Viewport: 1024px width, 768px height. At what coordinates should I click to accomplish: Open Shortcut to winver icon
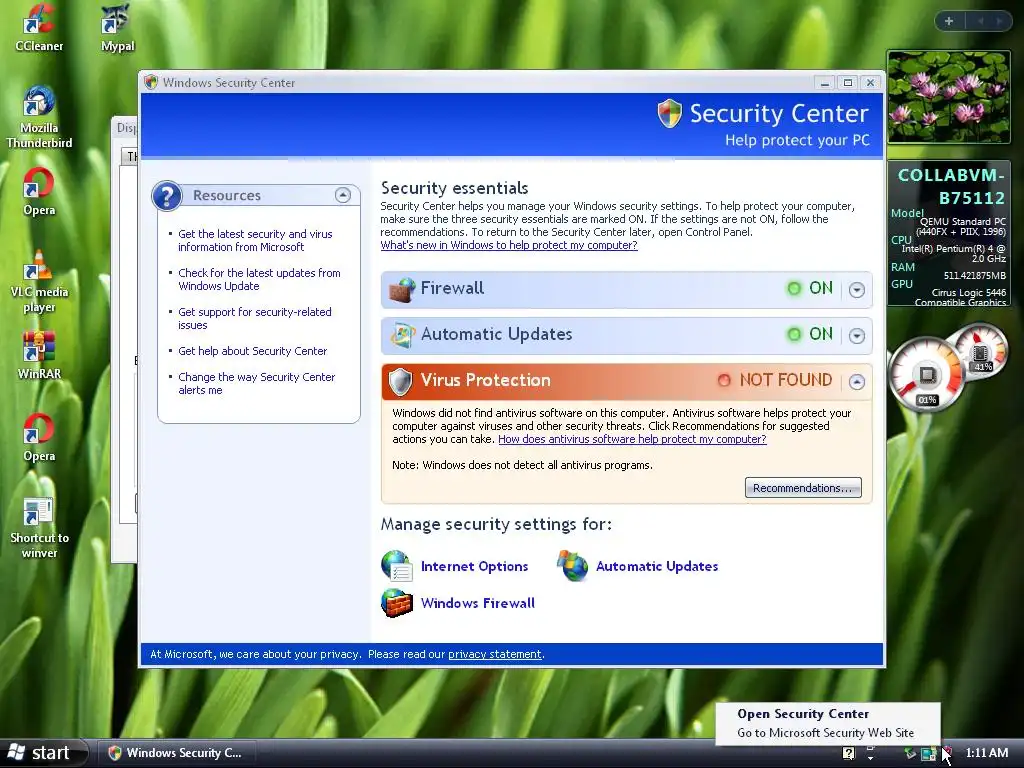pyautogui.click(x=39, y=528)
